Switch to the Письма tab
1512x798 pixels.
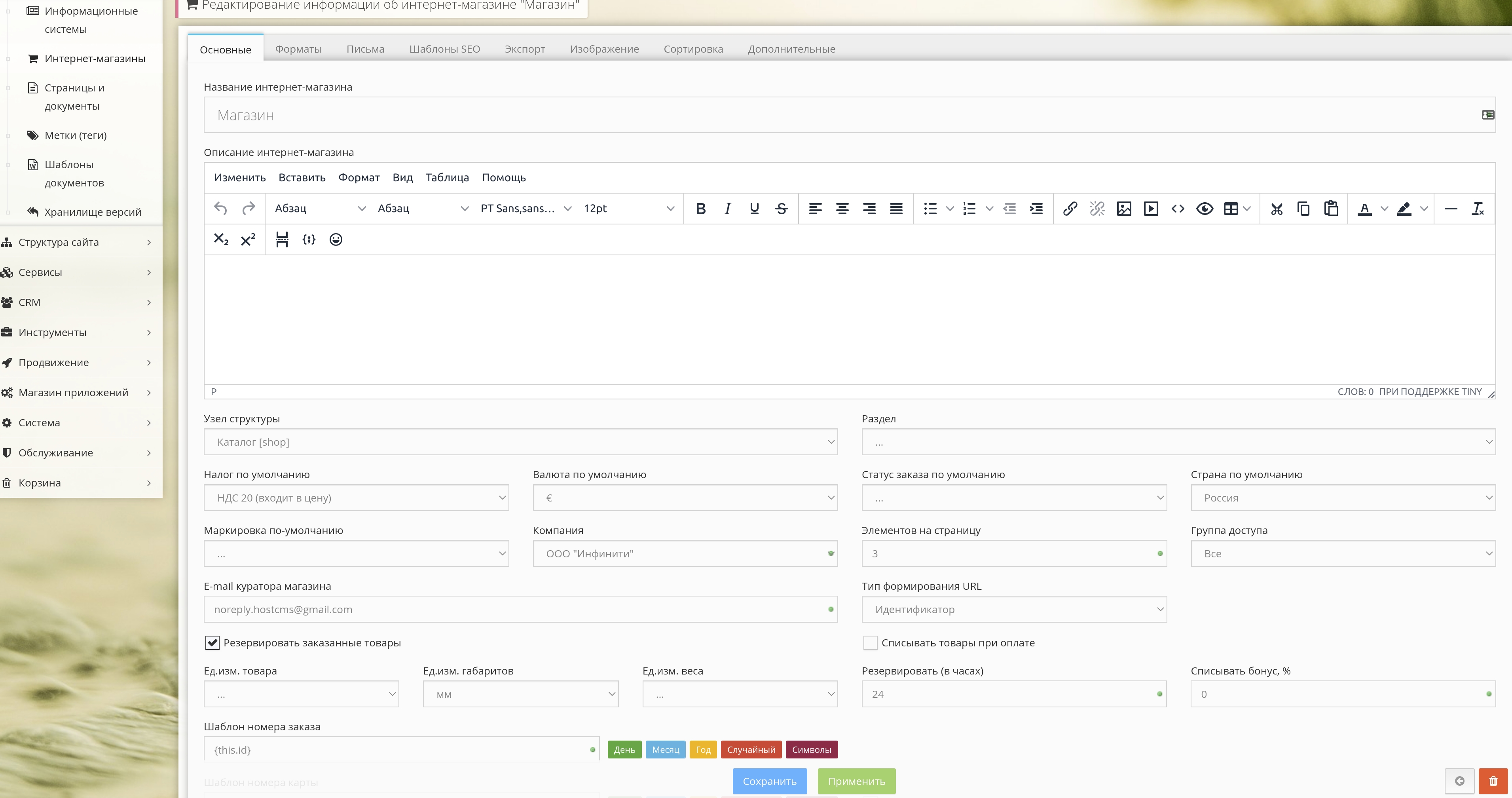(x=365, y=49)
